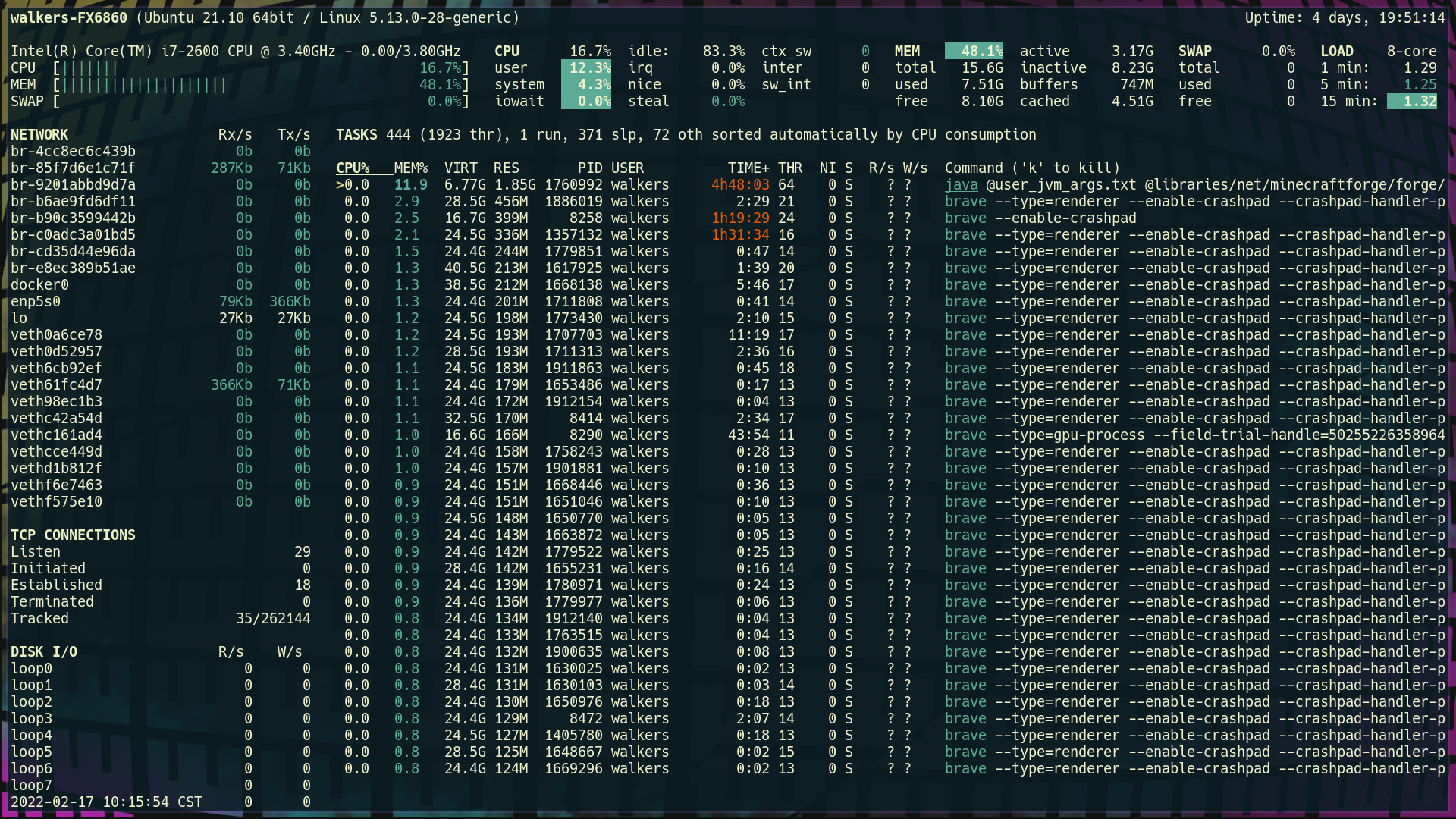Select the enp5s0 network interface
The image size is (1456, 819).
[x=36, y=302]
